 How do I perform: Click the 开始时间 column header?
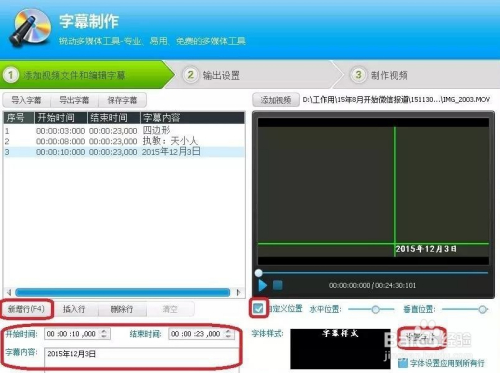pyautogui.click(x=61, y=118)
